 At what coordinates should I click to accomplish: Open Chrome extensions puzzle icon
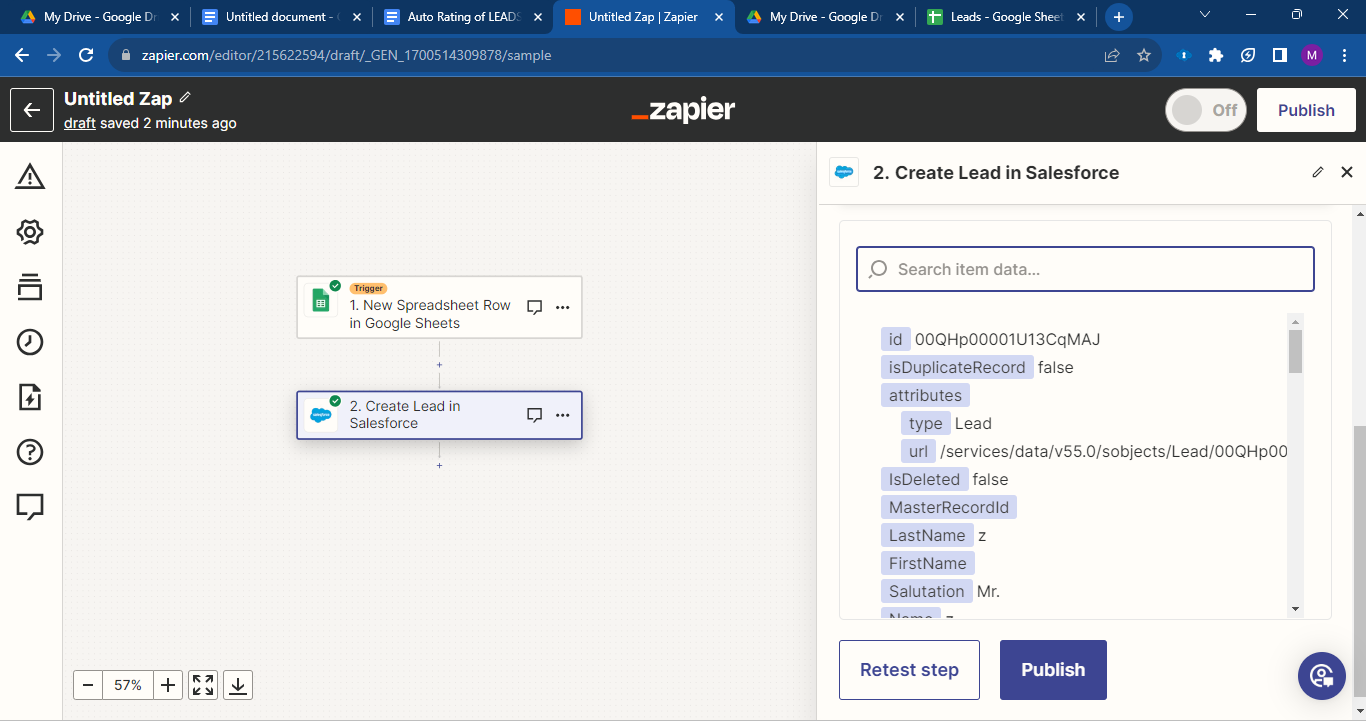pos(1216,55)
